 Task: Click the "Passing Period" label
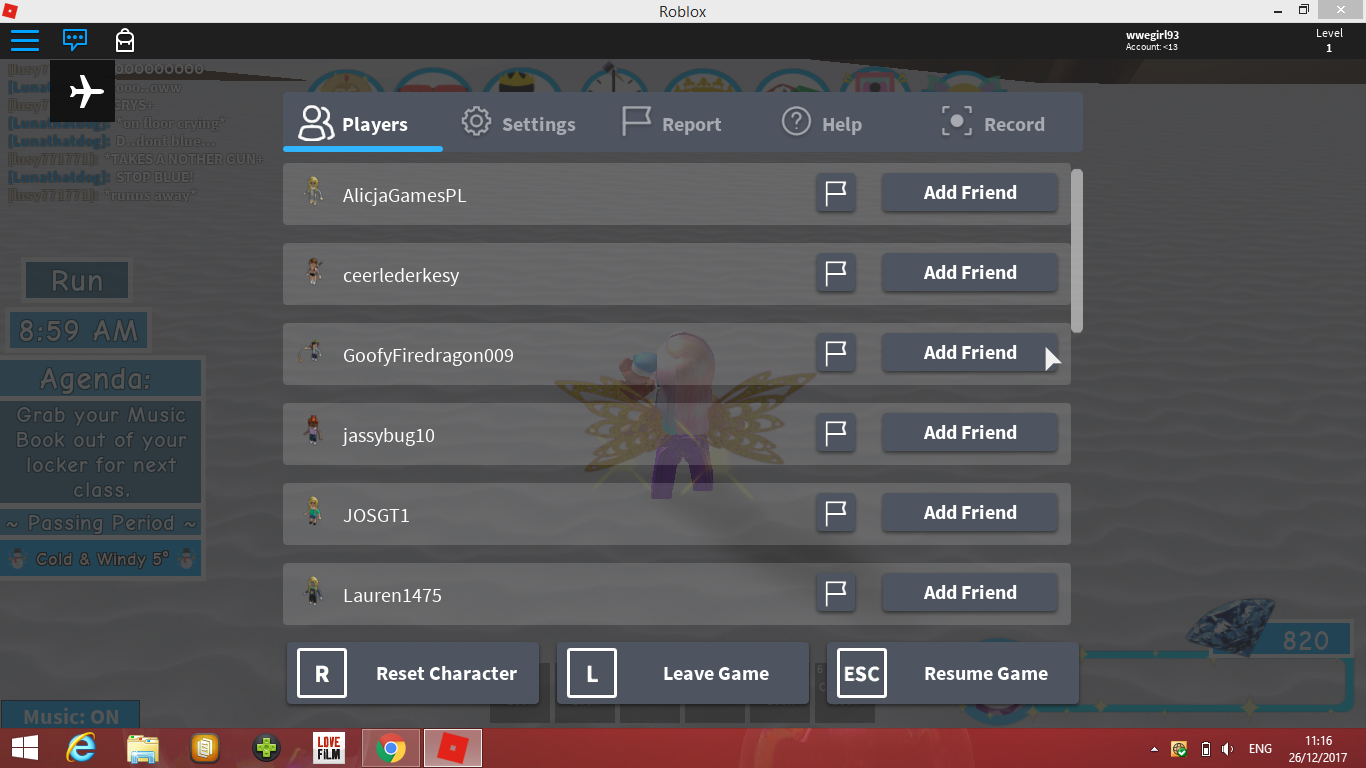pyautogui.click(x=102, y=523)
